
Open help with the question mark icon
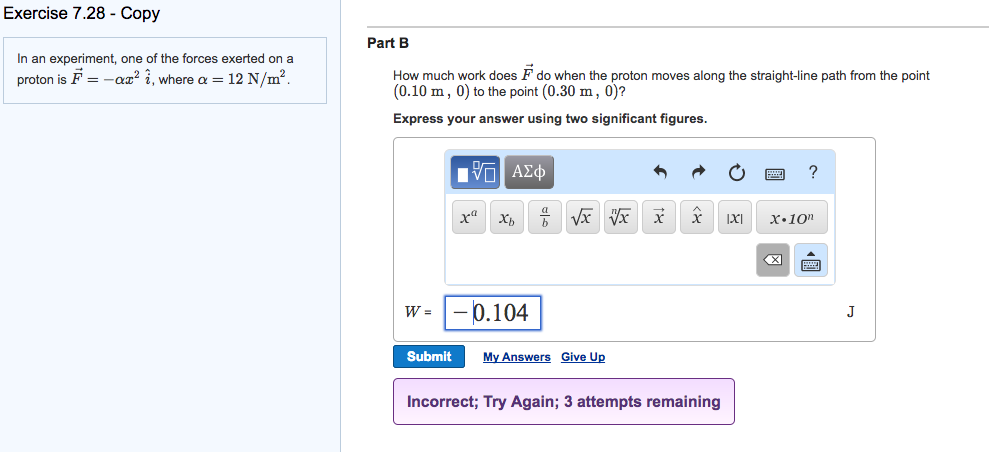click(x=813, y=172)
